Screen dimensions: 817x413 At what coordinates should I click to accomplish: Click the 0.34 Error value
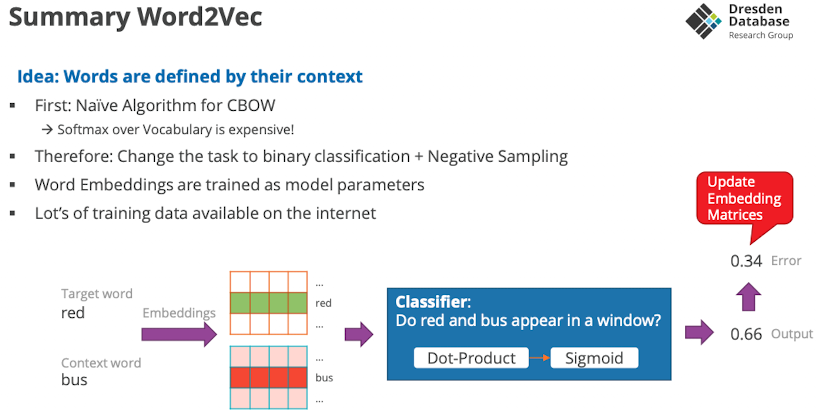745,261
